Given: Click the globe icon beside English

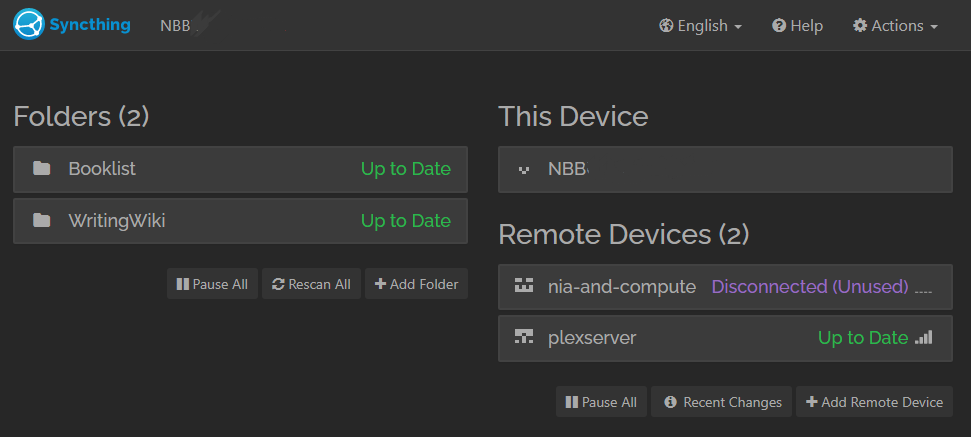Looking at the screenshot, I should point(666,26).
